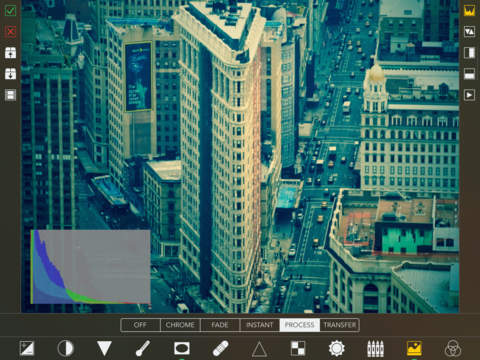480x360 pixels.
Task: Toggle the horizontal split compare view
Action: [x=469, y=74]
